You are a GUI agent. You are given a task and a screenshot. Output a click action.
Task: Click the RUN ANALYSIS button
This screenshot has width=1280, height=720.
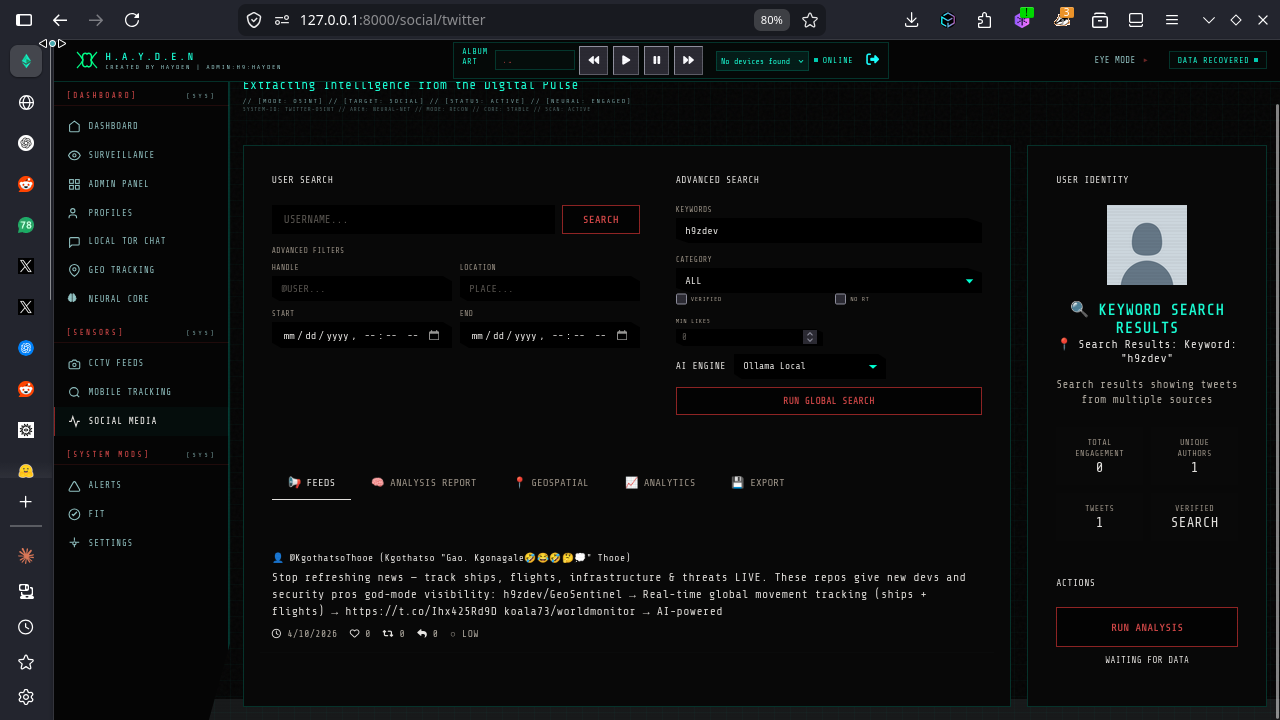(x=1146, y=627)
